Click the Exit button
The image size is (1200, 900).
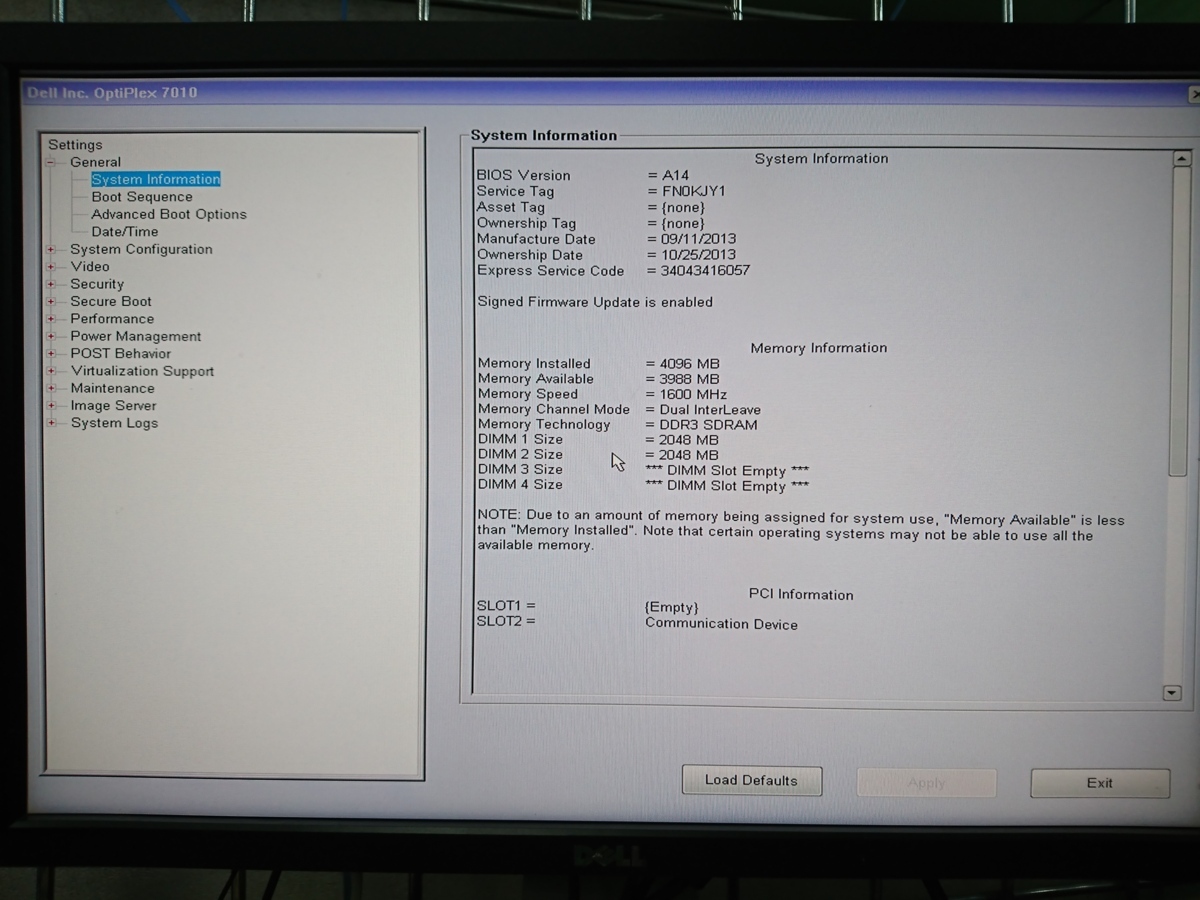tap(1100, 783)
